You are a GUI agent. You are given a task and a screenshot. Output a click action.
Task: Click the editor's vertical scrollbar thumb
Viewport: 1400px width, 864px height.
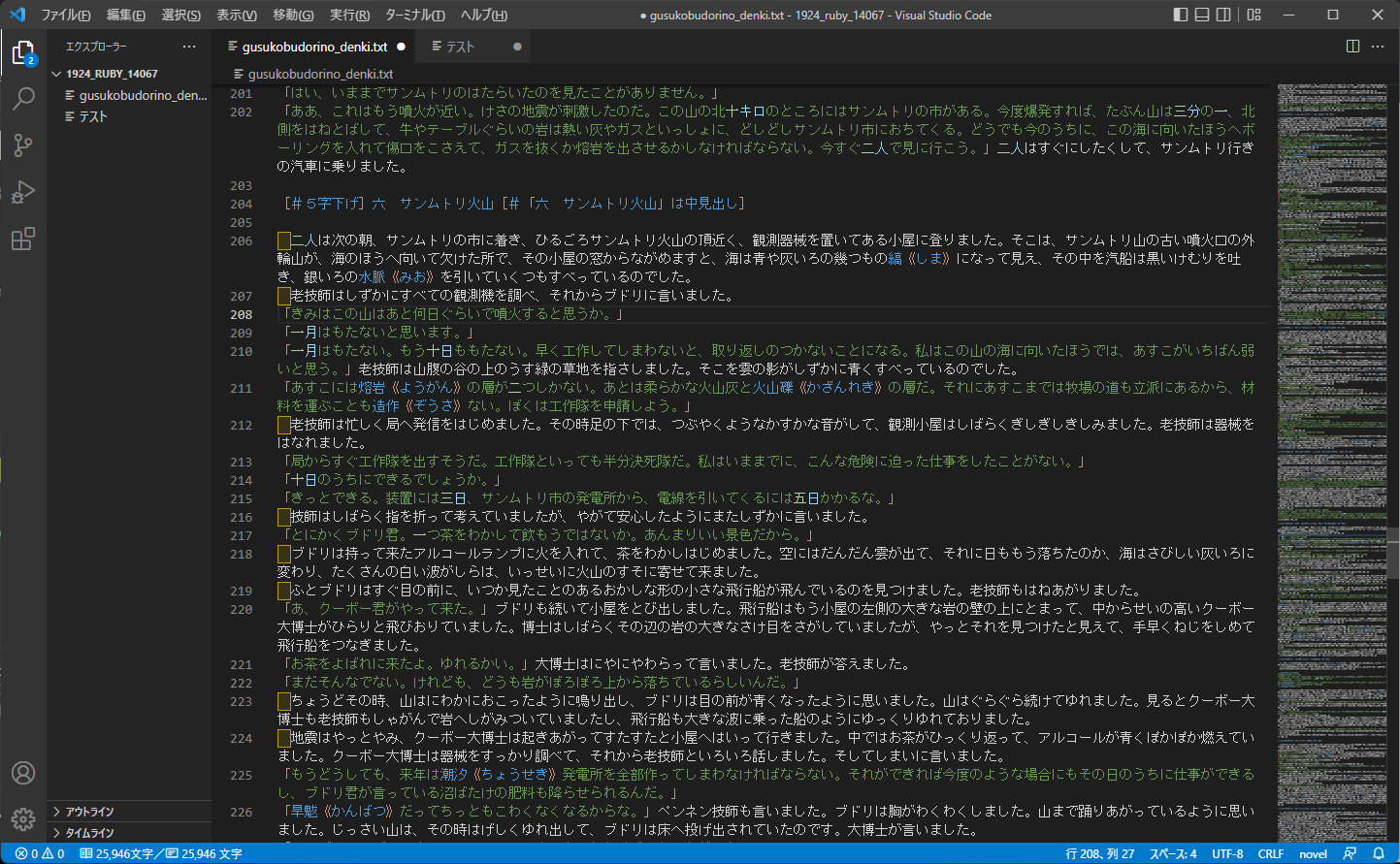point(1392,553)
